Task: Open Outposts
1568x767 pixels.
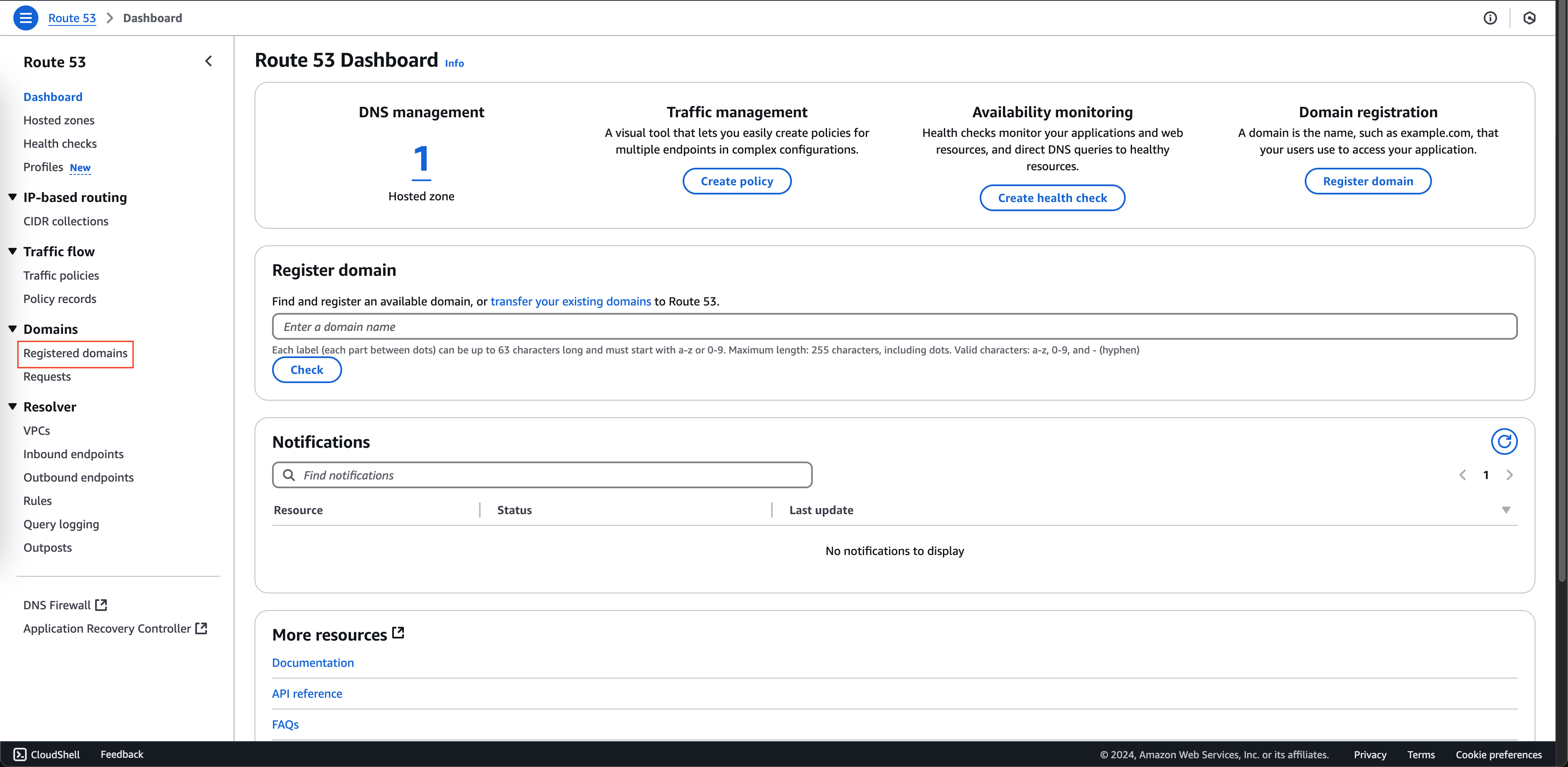Action: point(48,547)
